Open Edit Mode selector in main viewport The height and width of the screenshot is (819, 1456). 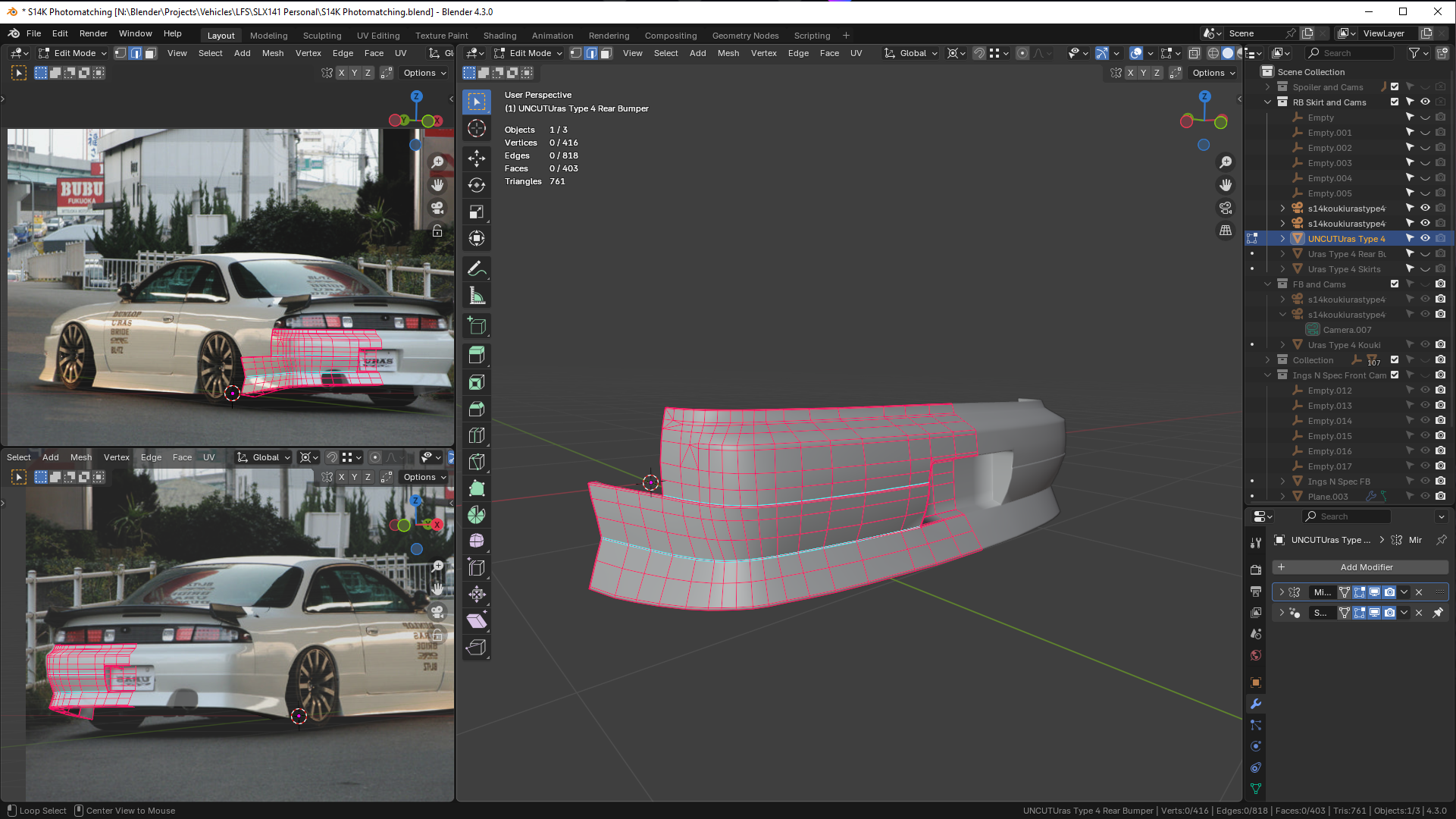(x=529, y=53)
